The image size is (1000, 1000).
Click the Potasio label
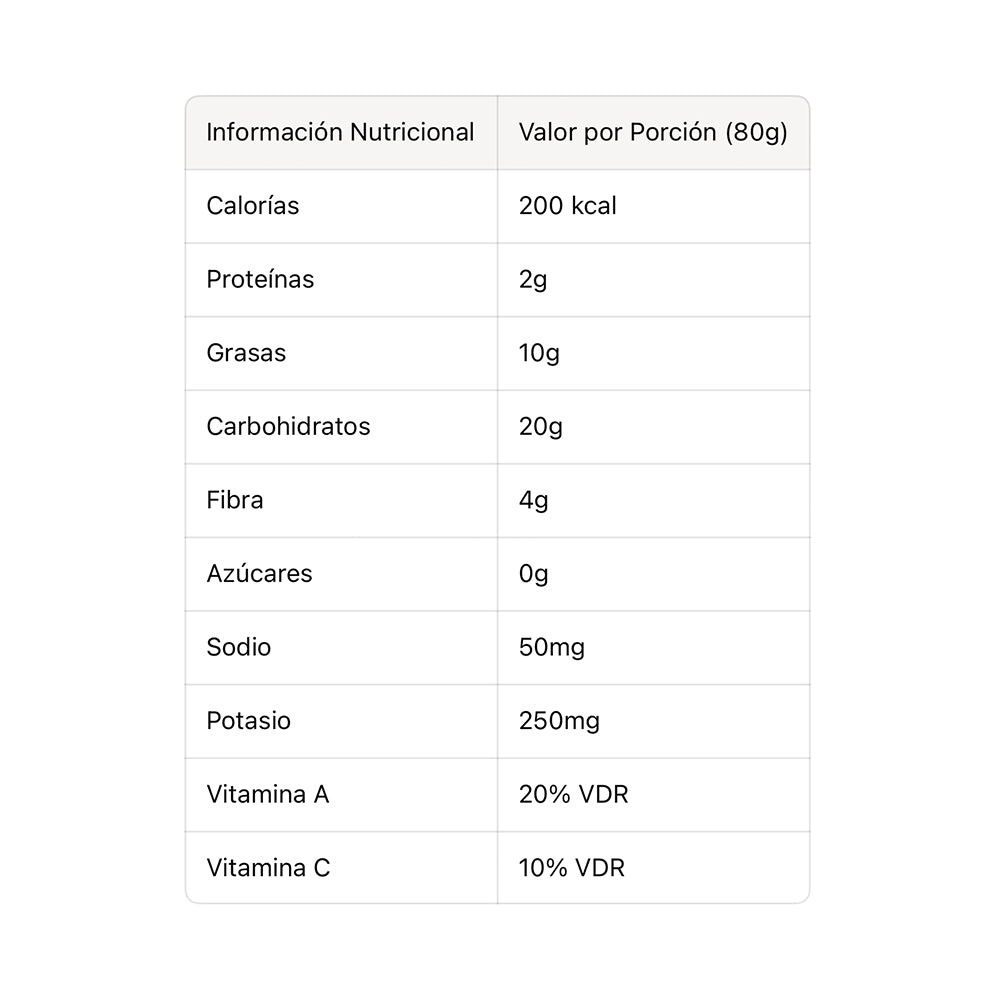pos(249,721)
